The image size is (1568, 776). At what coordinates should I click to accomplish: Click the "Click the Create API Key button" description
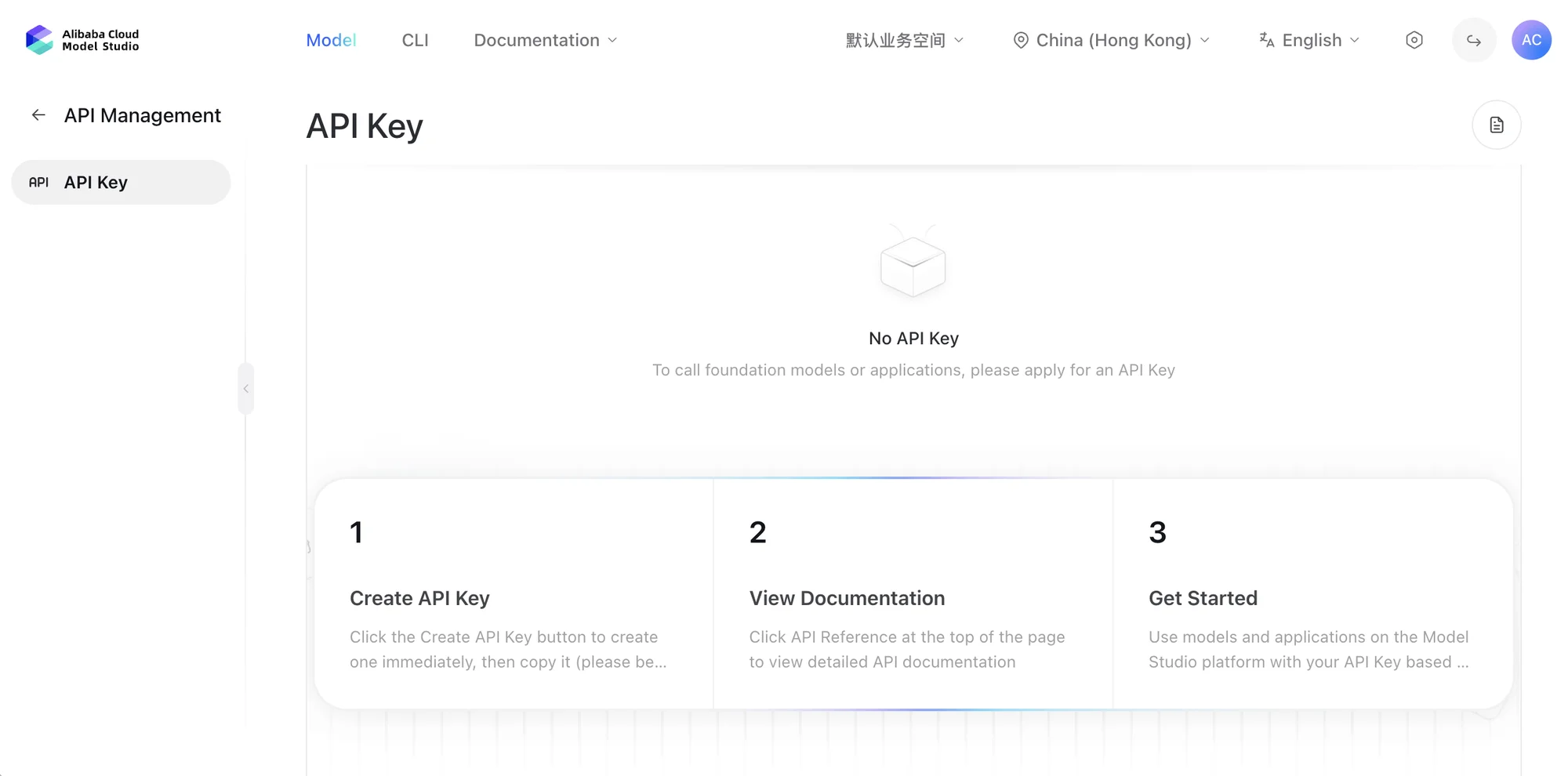[x=508, y=649]
